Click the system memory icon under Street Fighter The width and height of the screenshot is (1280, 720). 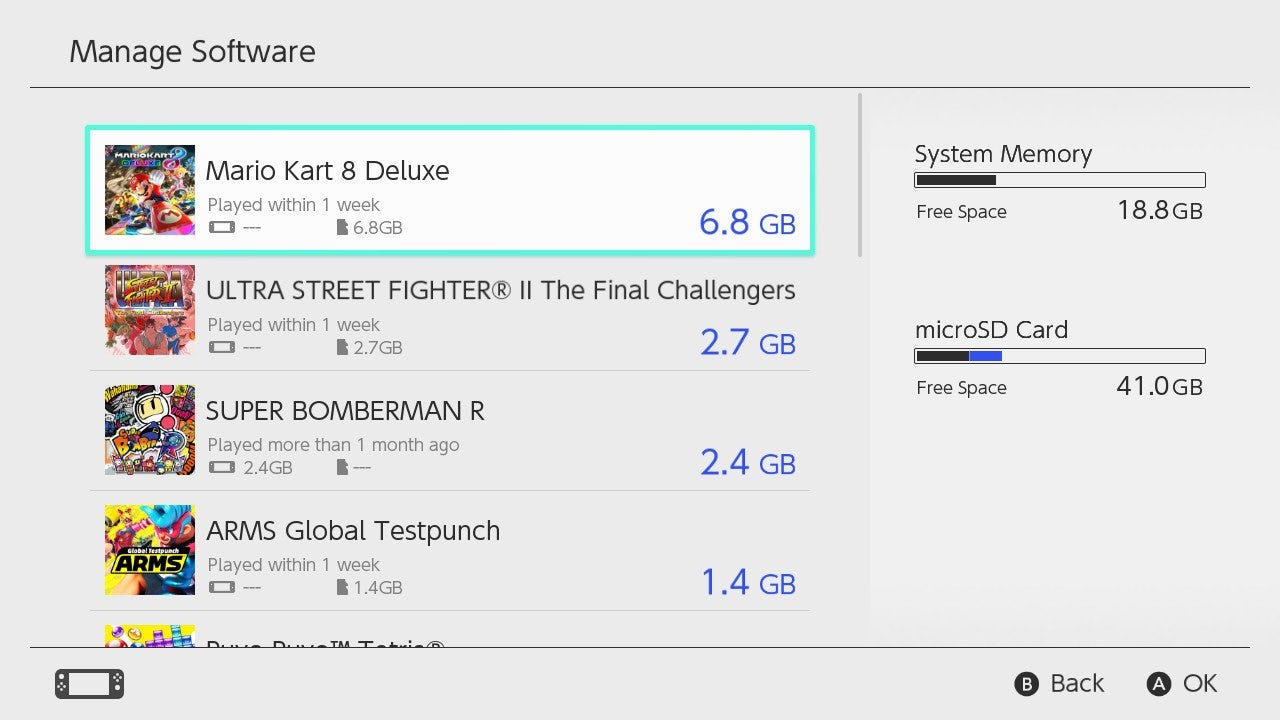click(x=221, y=348)
